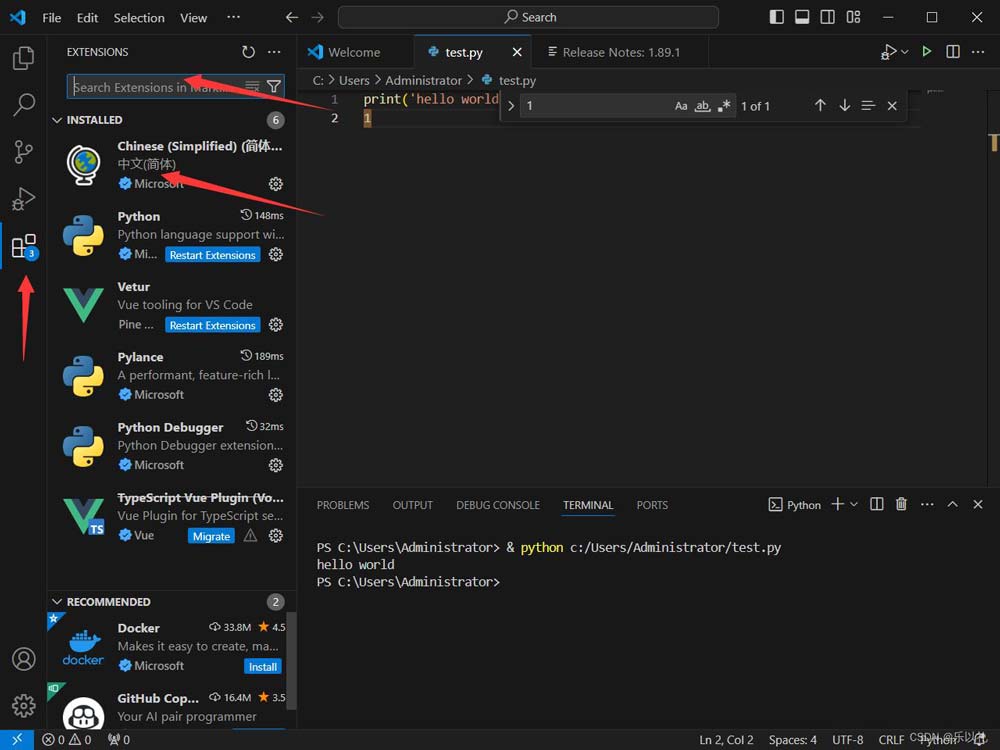
Task: Select the Run and Debug sidebar icon
Action: click(x=22, y=199)
